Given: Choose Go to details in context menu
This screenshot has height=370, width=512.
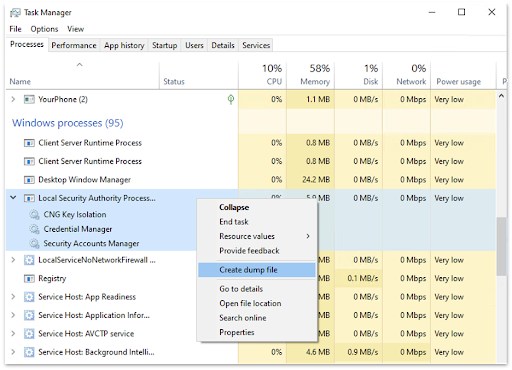Looking at the screenshot, I should click(257, 289).
